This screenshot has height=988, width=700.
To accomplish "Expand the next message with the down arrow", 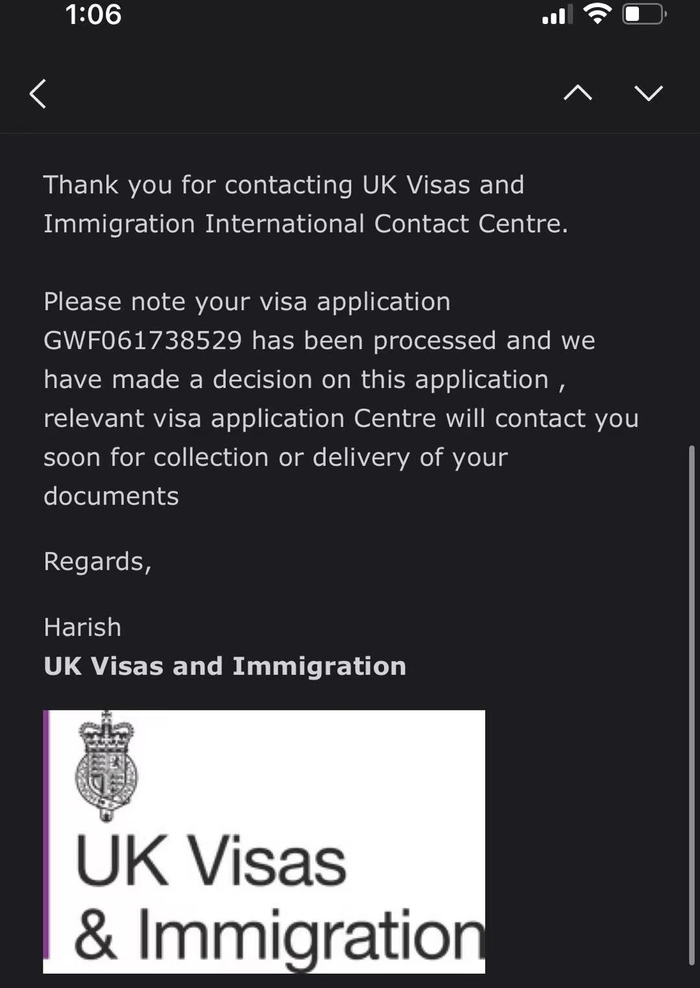I will [x=649, y=91].
